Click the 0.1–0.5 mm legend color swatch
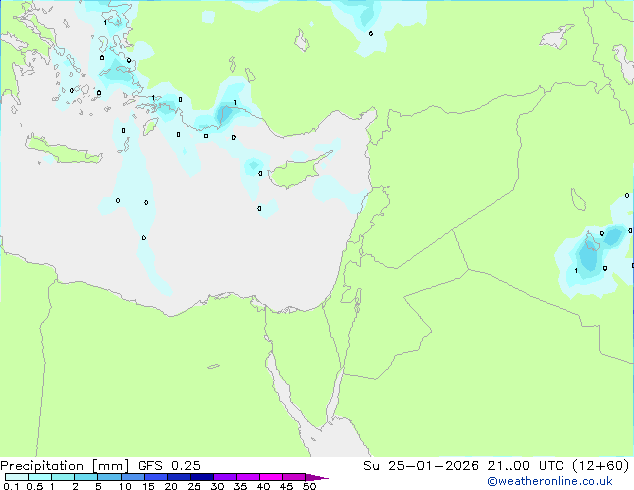The image size is (634, 490). tap(17, 477)
